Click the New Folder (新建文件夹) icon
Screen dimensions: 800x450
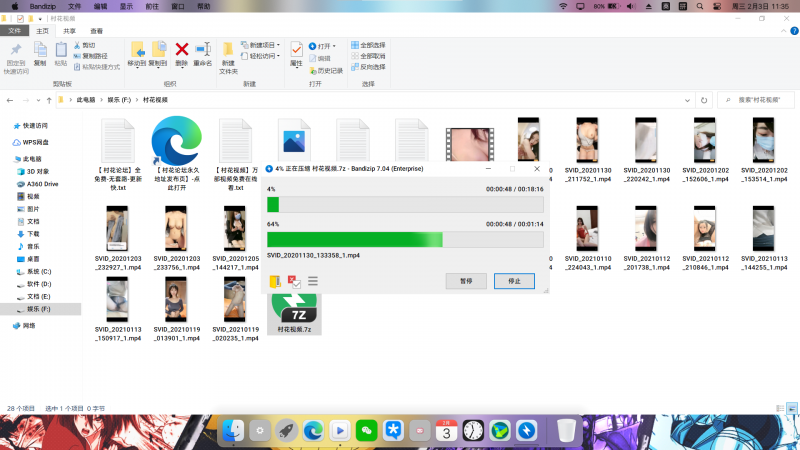[228, 54]
